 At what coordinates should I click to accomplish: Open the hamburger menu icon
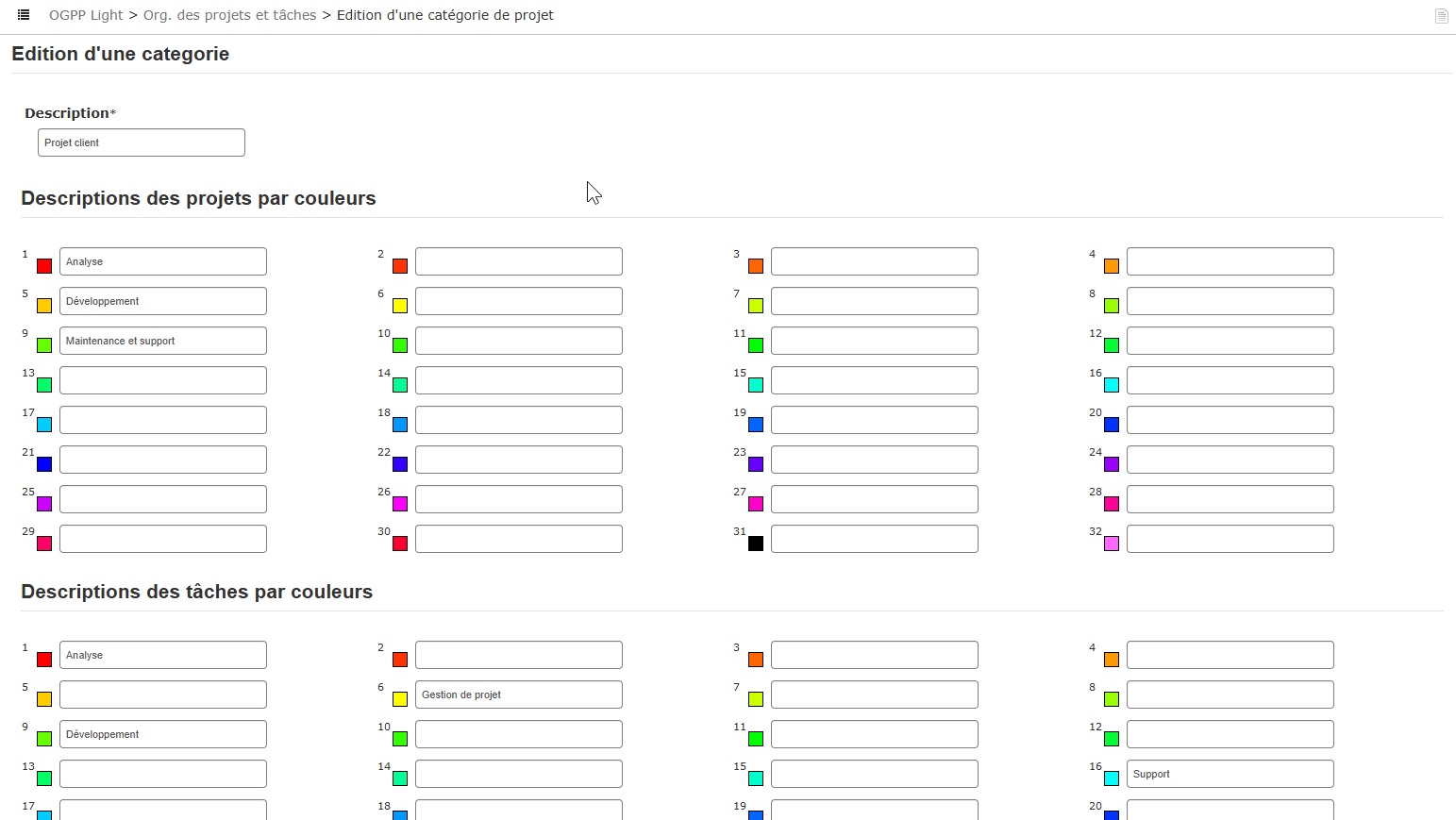[x=24, y=15]
